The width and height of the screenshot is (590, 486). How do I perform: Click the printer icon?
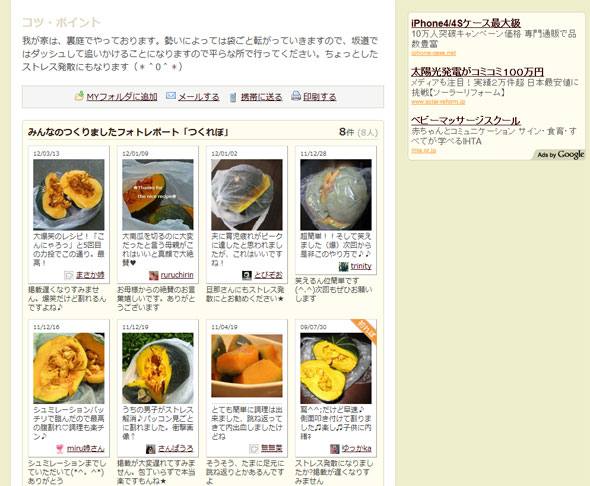(x=296, y=96)
